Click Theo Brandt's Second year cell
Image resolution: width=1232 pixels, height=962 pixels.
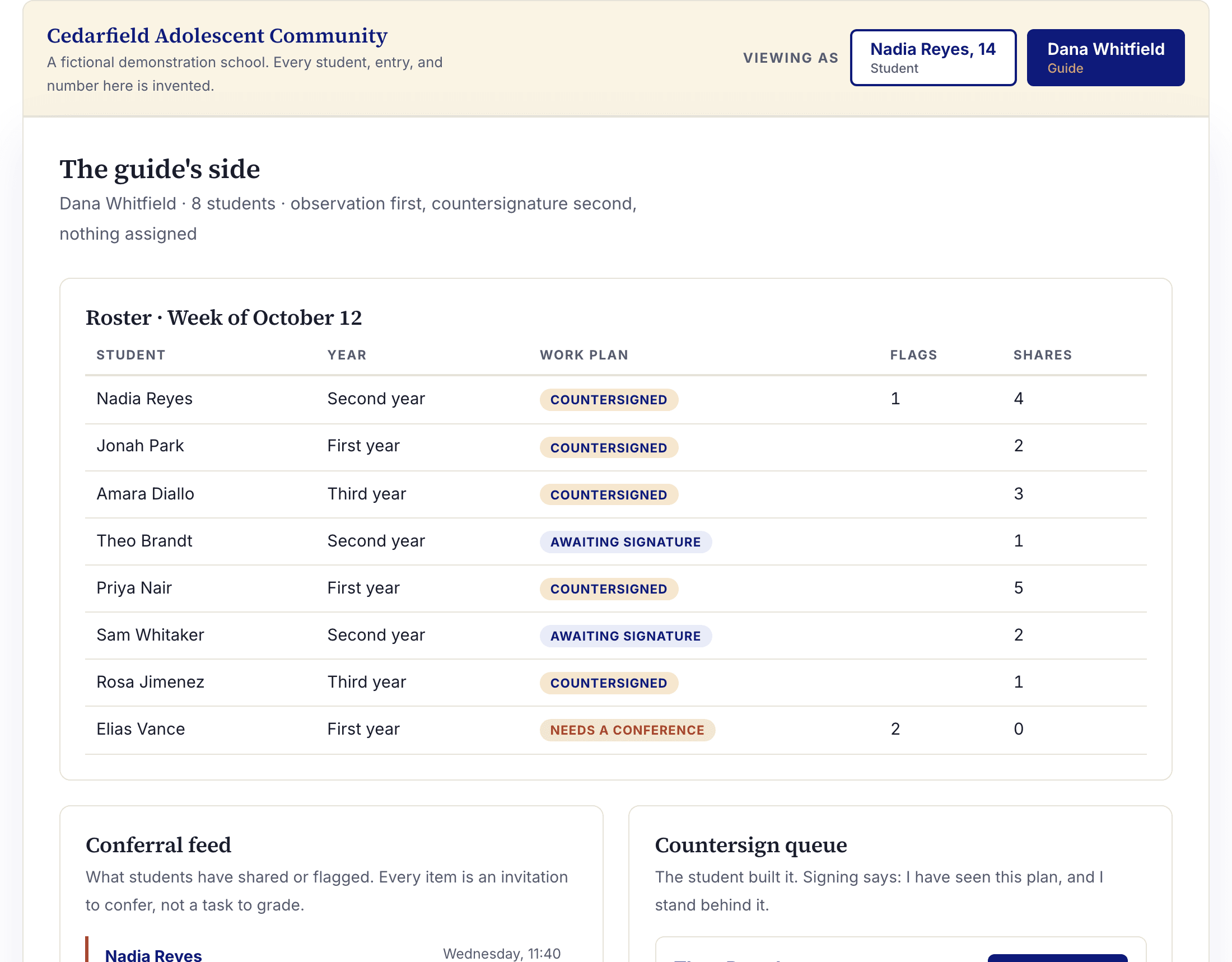click(x=376, y=541)
